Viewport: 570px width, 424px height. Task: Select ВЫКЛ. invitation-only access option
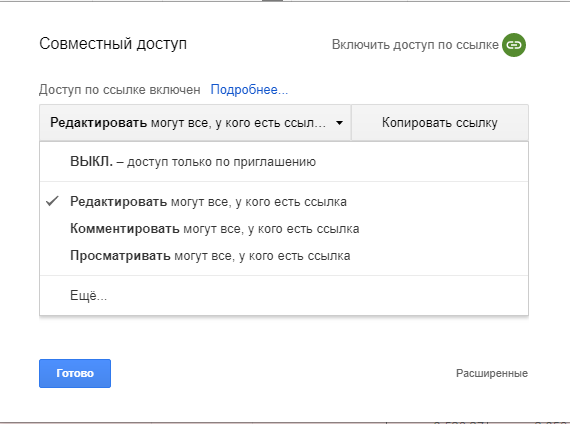pyautogui.click(x=284, y=161)
